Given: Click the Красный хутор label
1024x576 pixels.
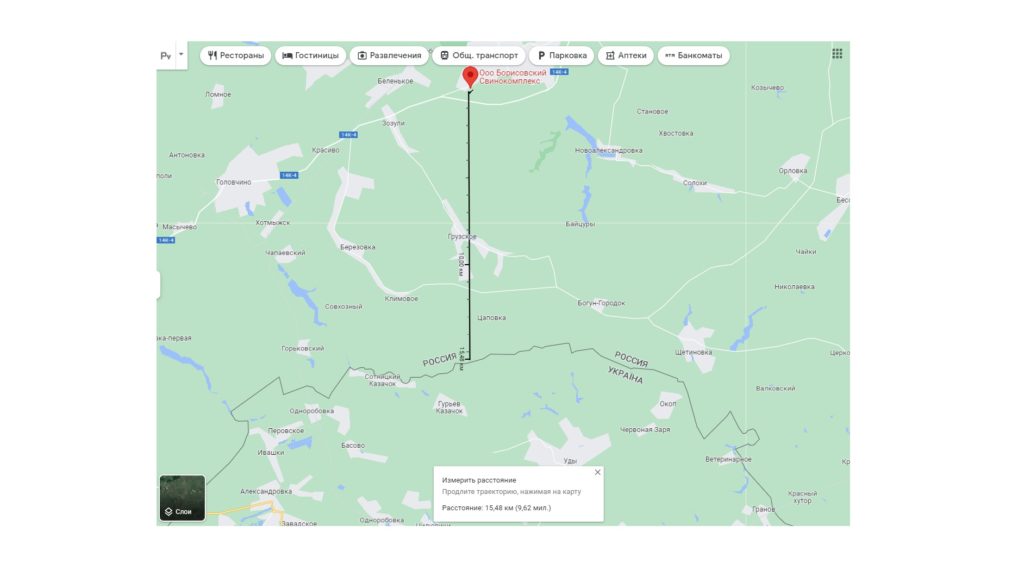Looking at the screenshot, I should [802, 497].
